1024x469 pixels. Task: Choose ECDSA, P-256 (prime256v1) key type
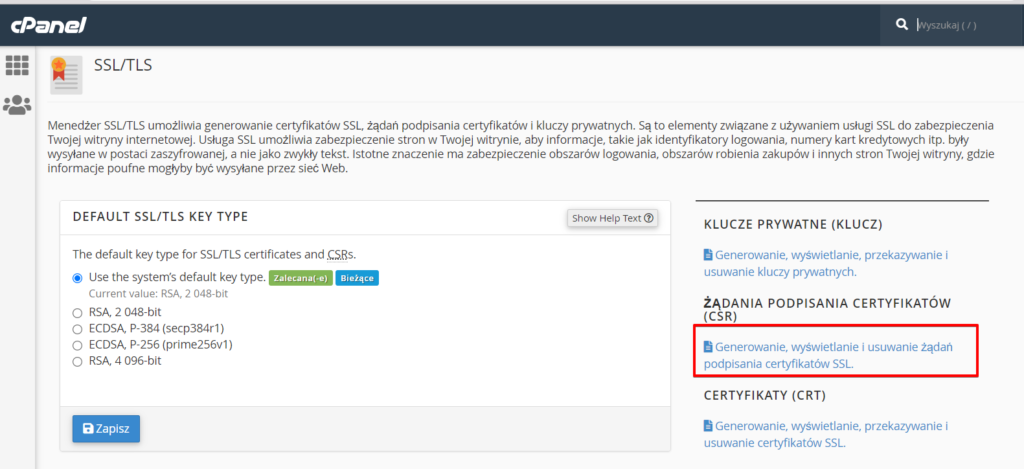[x=78, y=345]
